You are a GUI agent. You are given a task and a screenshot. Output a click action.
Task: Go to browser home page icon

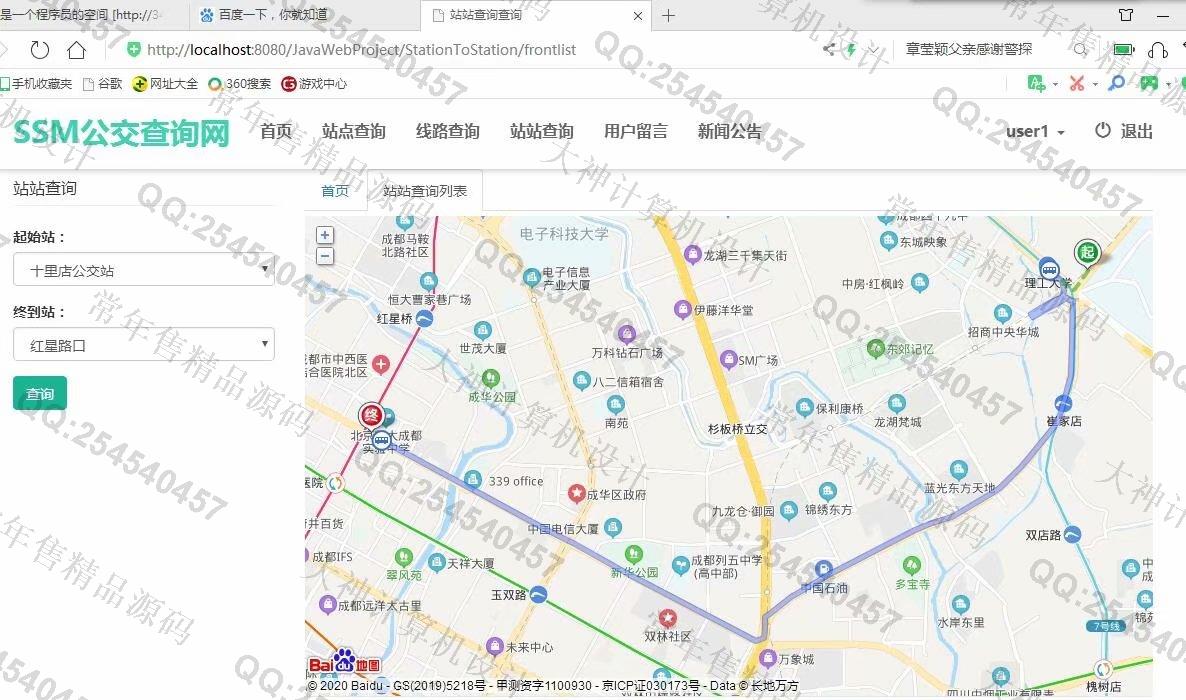pyautogui.click(x=76, y=50)
